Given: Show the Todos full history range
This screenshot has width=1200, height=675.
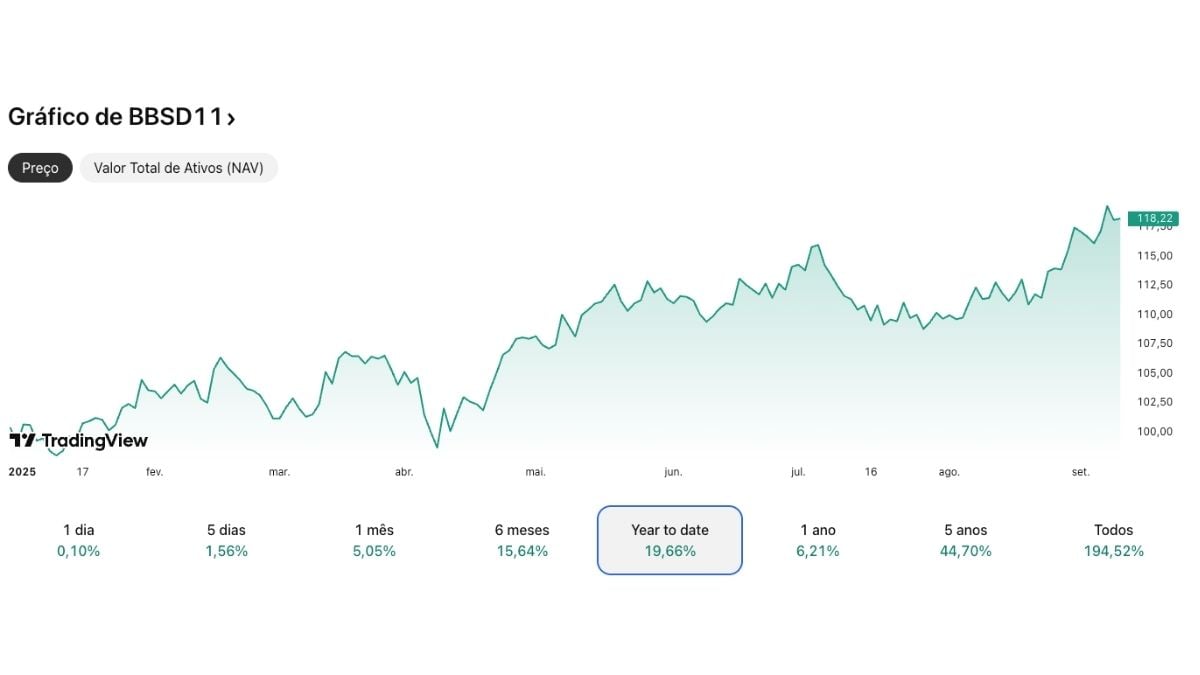Looking at the screenshot, I should (1113, 540).
